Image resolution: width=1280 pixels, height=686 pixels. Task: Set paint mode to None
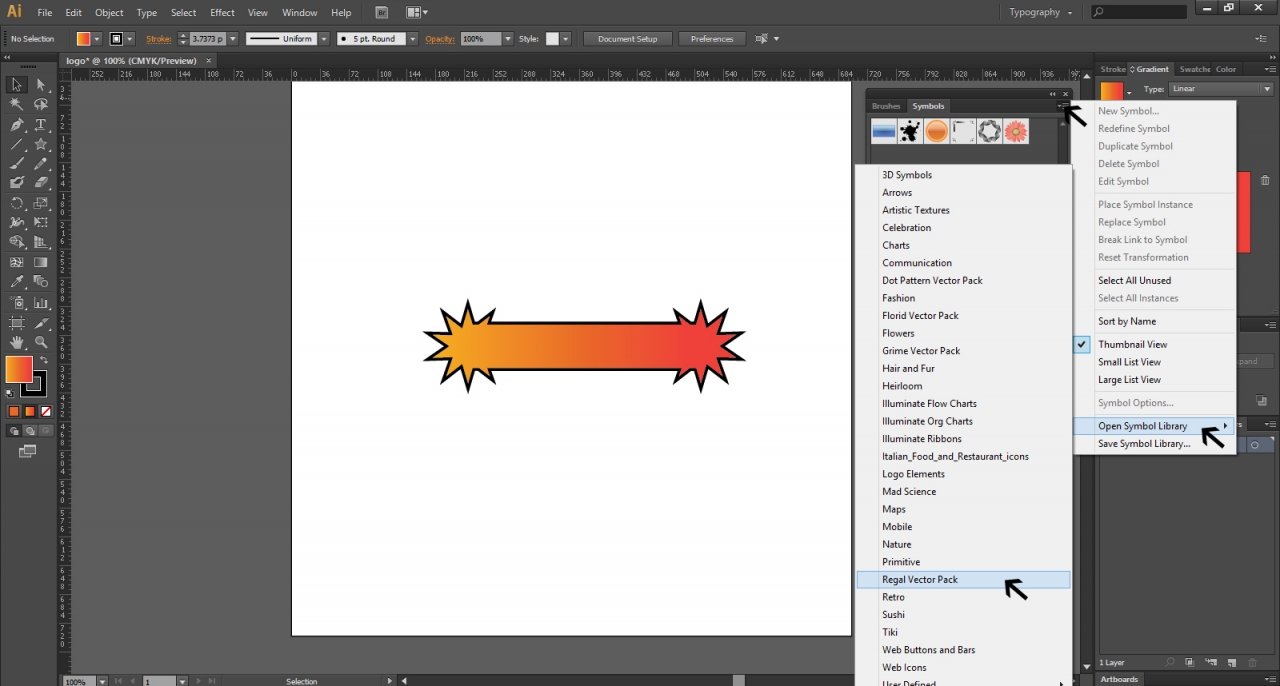pyautogui.click(x=46, y=411)
